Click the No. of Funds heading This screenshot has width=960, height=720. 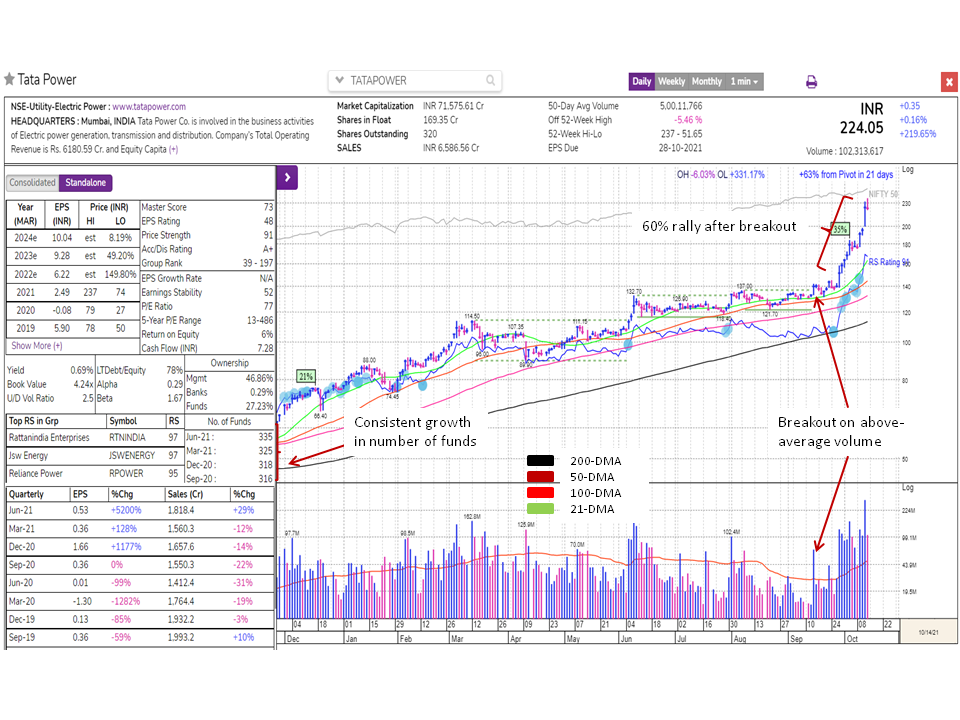click(229, 421)
